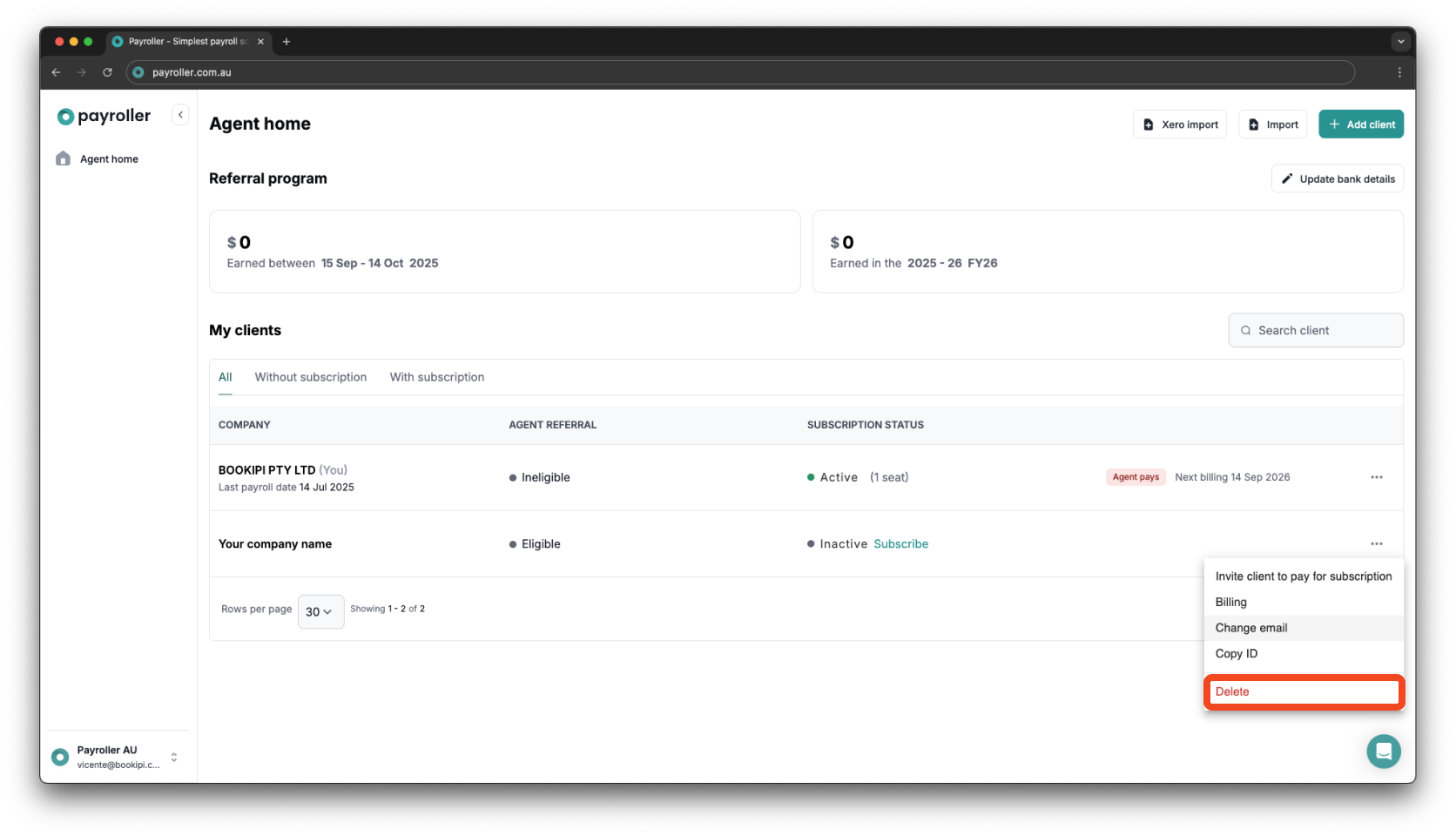1456x836 pixels.
Task: Click the Earned in 2025 - 26 FY26 card
Action: [1108, 252]
